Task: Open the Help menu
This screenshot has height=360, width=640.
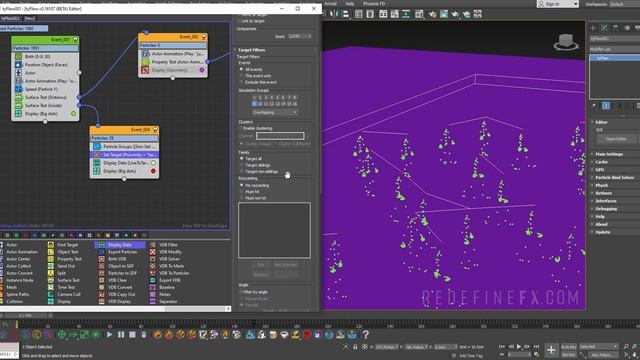Action: (x=350, y=4)
